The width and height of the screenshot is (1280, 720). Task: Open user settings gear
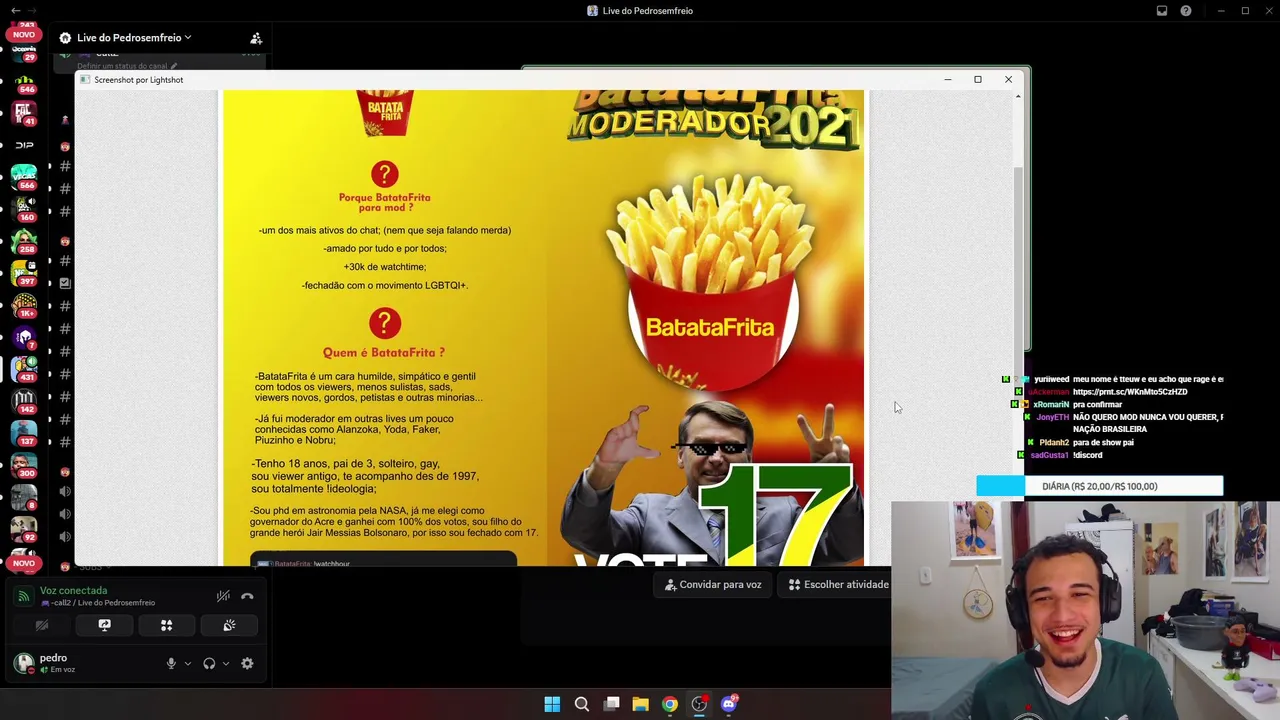(x=247, y=663)
